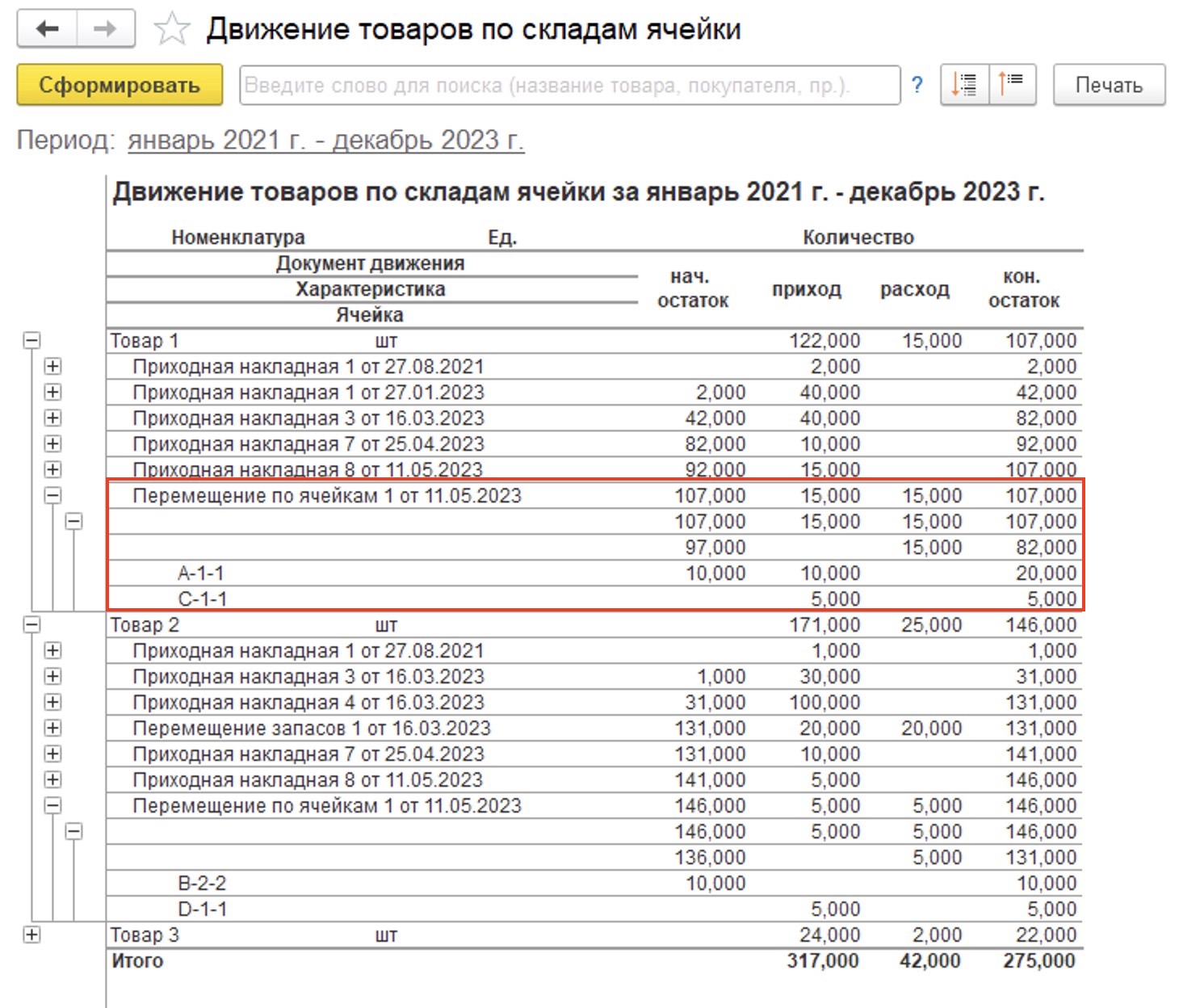
Task: Add report to favorites with star icon
Action: [171, 30]
